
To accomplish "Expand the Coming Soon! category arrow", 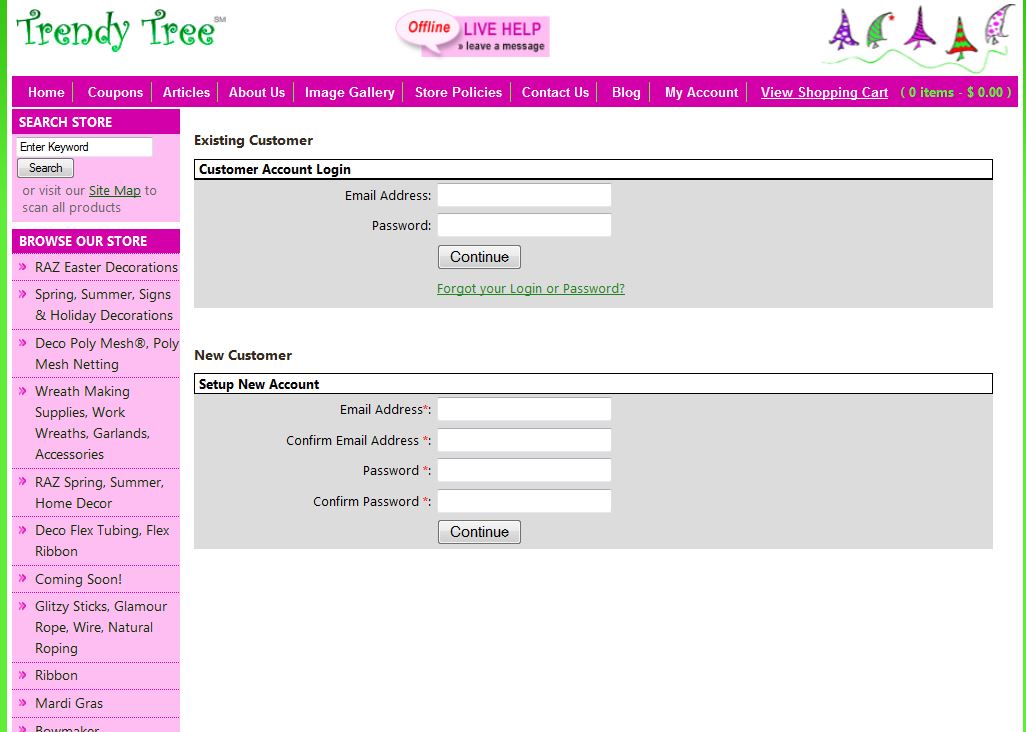I will click(x=23, y=578).
